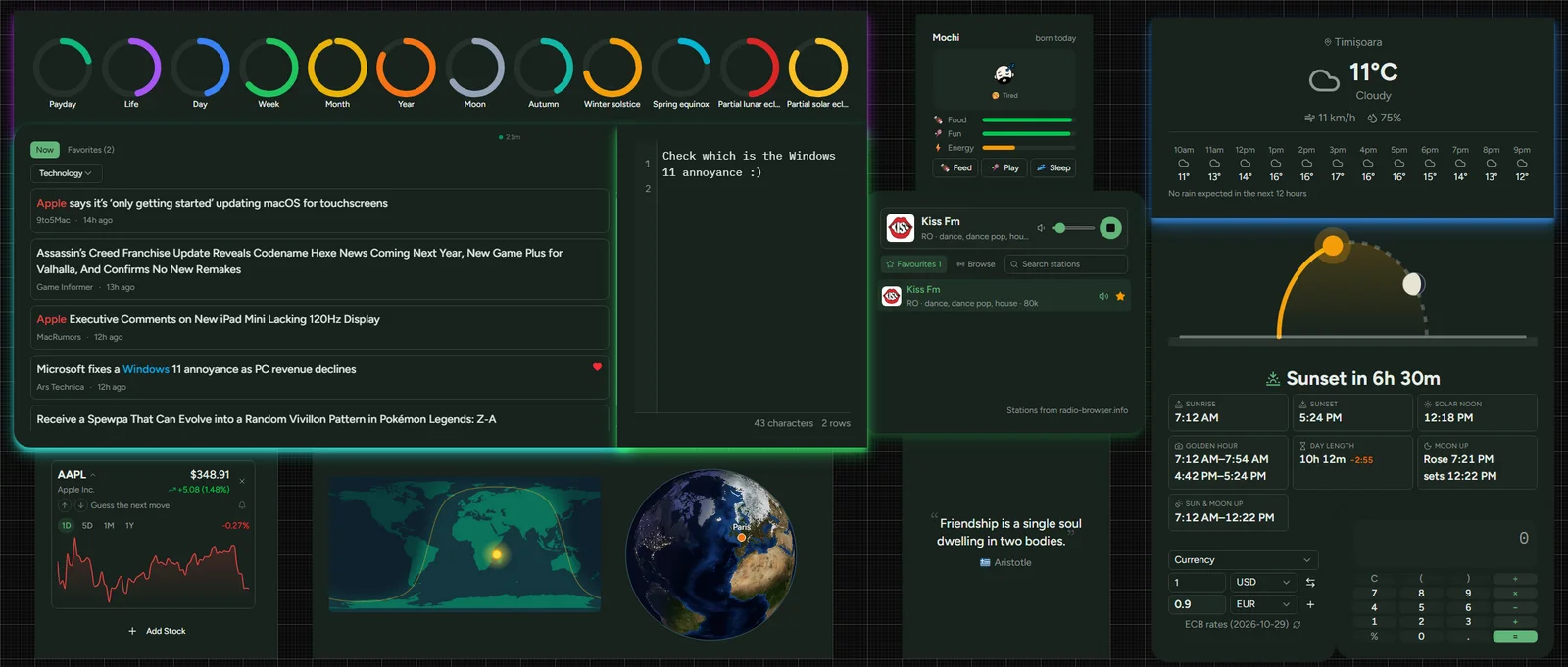
Task: Click Mochi's pet avatar
Action: coord(1004,73)
